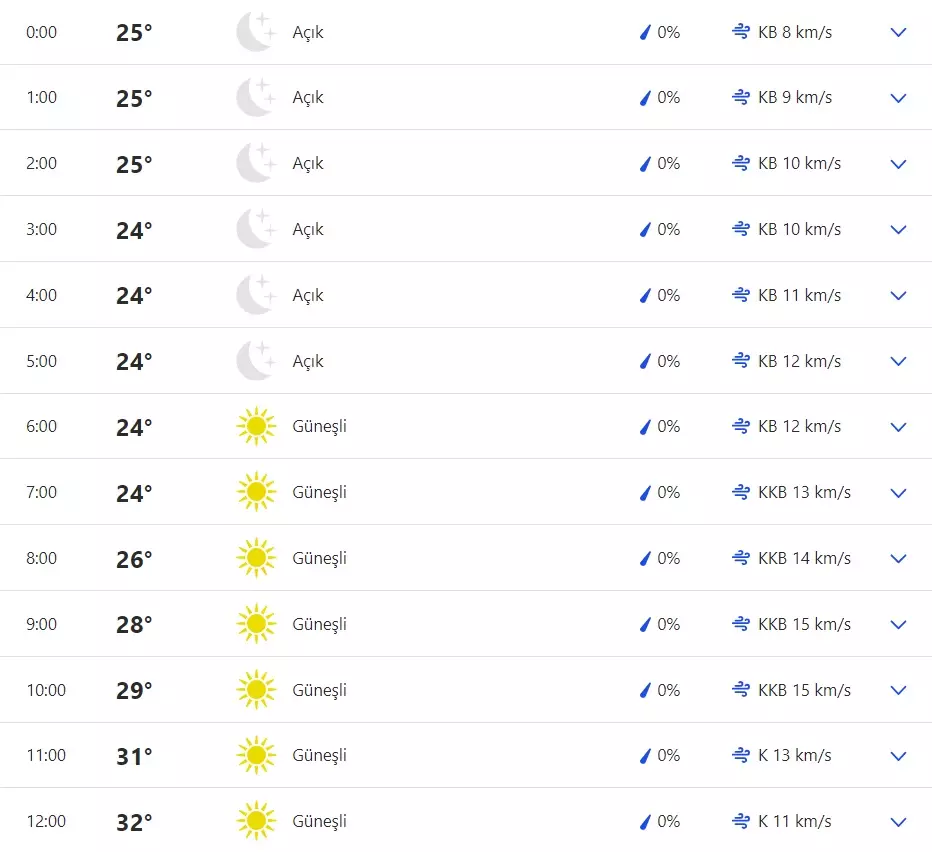The height and width of the screenshot is (852, 932).
Task: Expand the 12:00 hourly details
Action: [898, 822]
